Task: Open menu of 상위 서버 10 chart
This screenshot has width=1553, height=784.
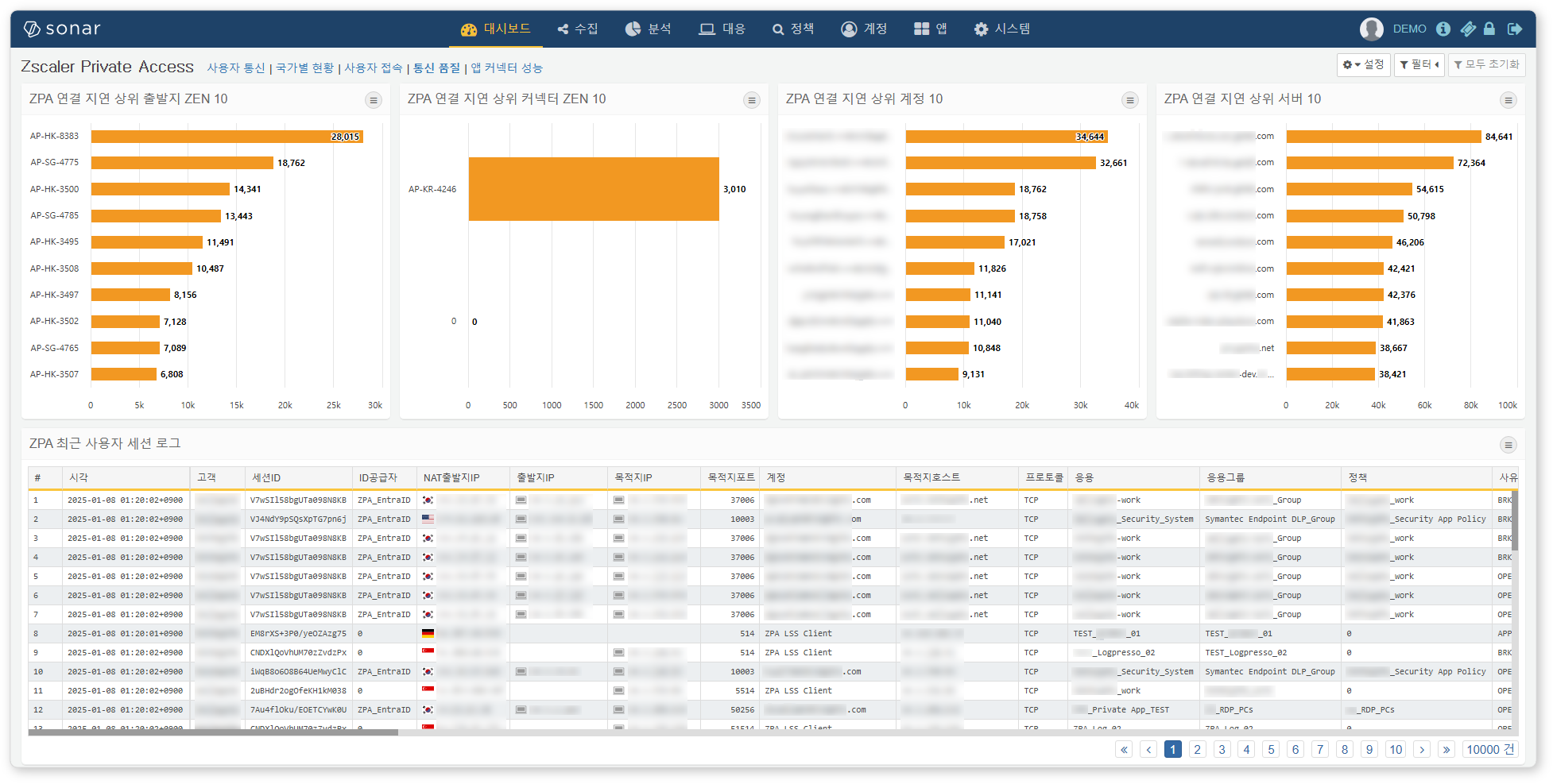Action: pos(1508,100)
